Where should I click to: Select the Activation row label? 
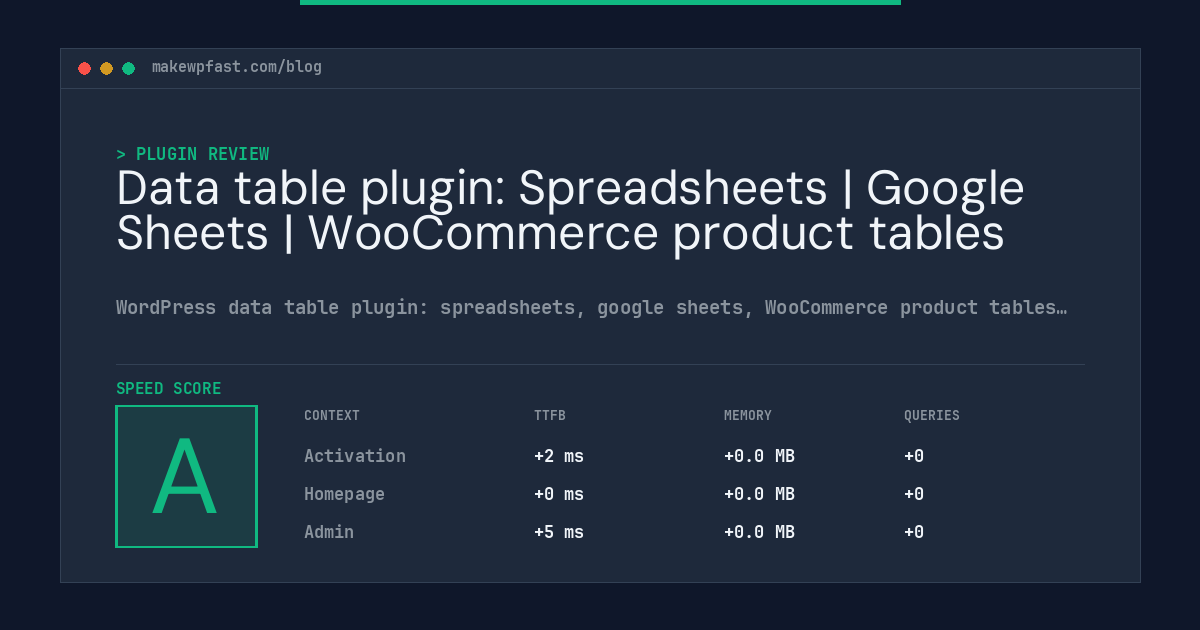(355, 456)
